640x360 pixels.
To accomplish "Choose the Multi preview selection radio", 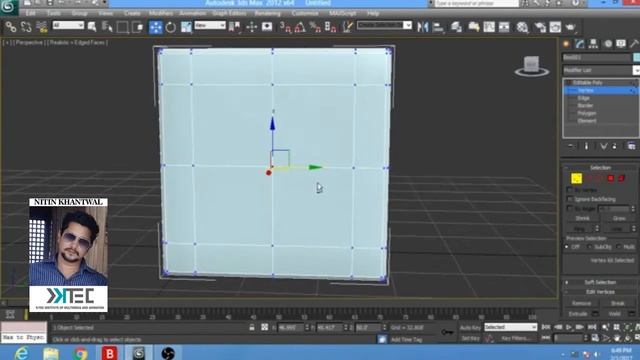I will click(x=619, y=247).
